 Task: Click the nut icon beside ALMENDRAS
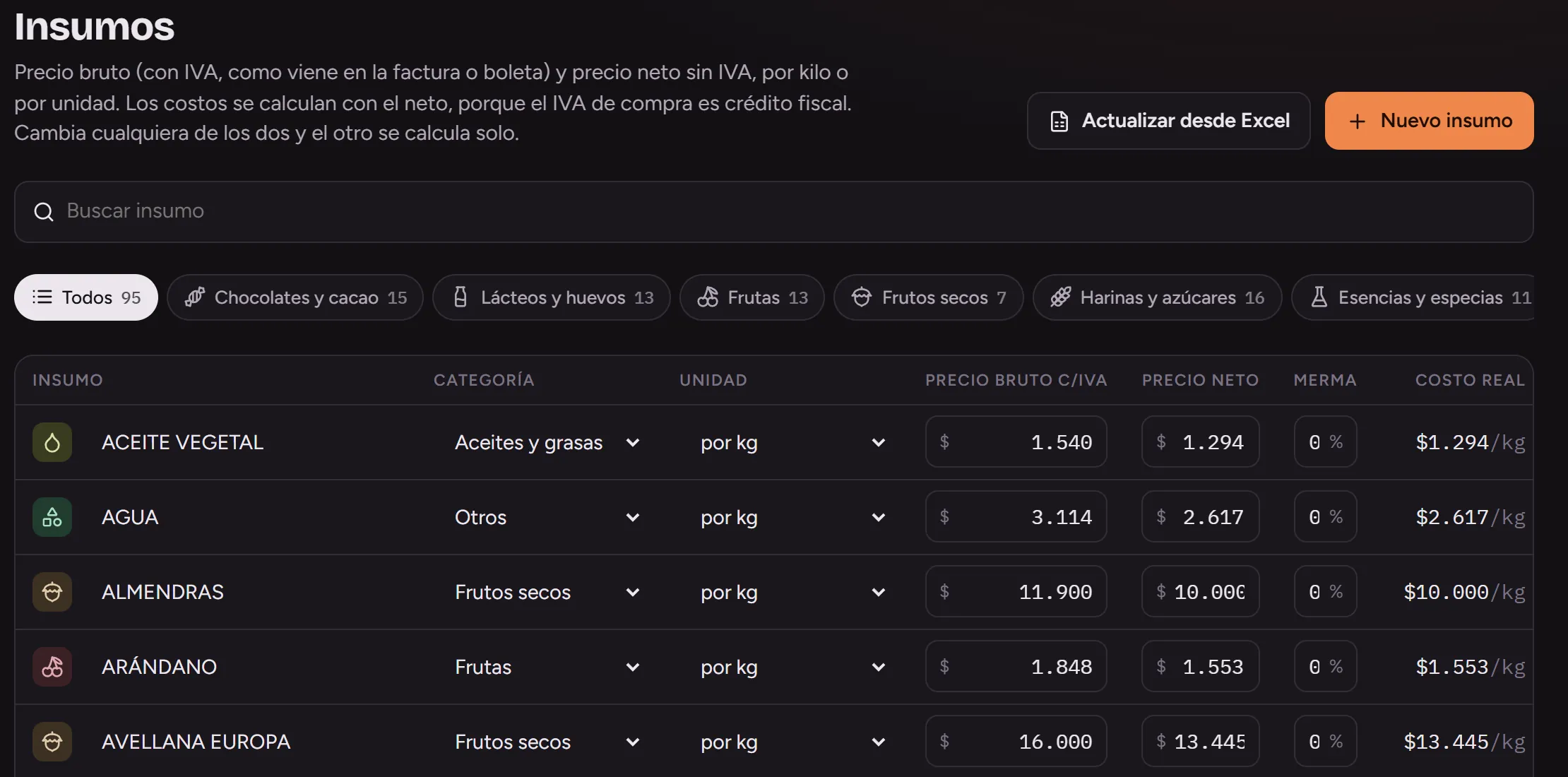tap(52, 592)
